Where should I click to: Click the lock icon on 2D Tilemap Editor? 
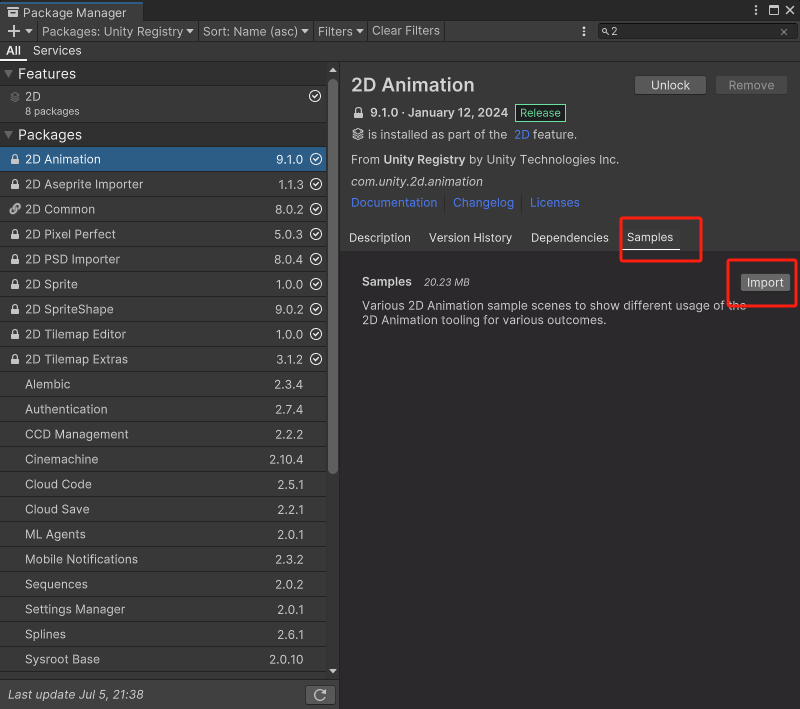(15, 334)
